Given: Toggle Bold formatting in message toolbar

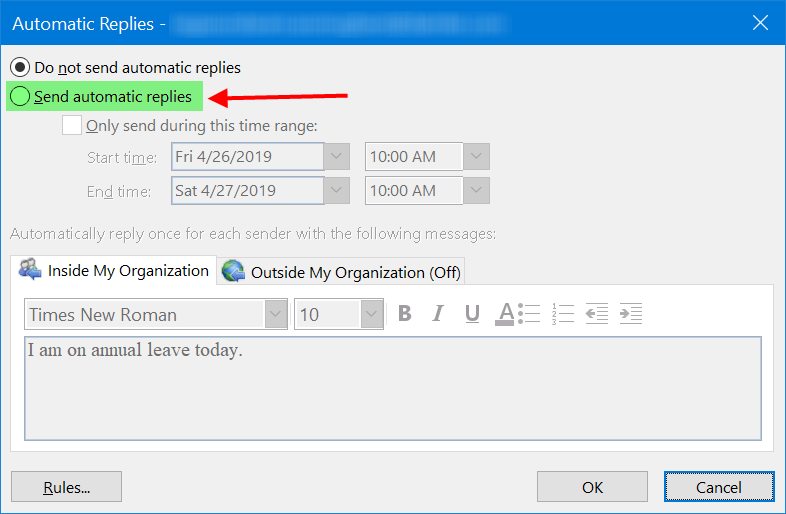Looking at the screenshot, I should pyautogui.click(x=404, y=314).
